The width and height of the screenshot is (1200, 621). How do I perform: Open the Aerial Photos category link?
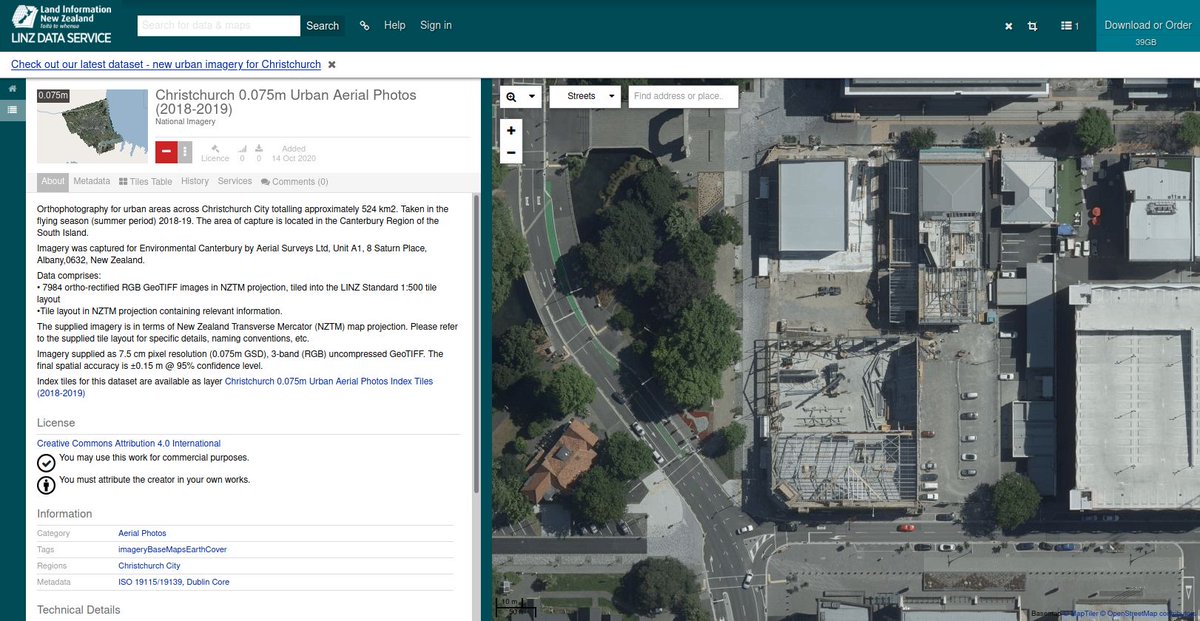point(142,533)
